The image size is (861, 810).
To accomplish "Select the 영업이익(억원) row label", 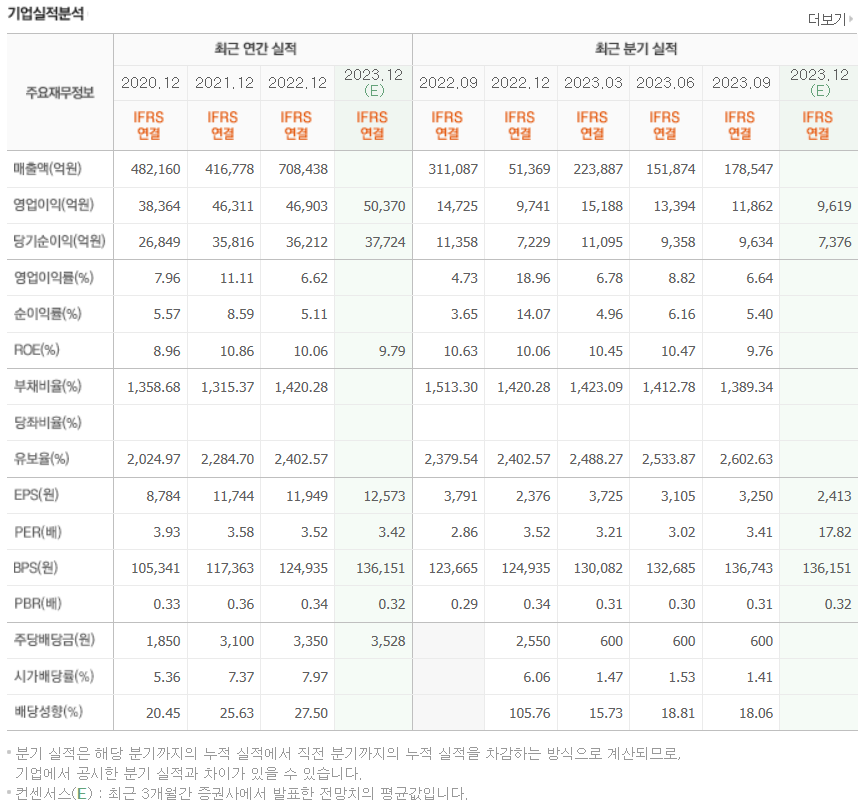I will point(54,205).
